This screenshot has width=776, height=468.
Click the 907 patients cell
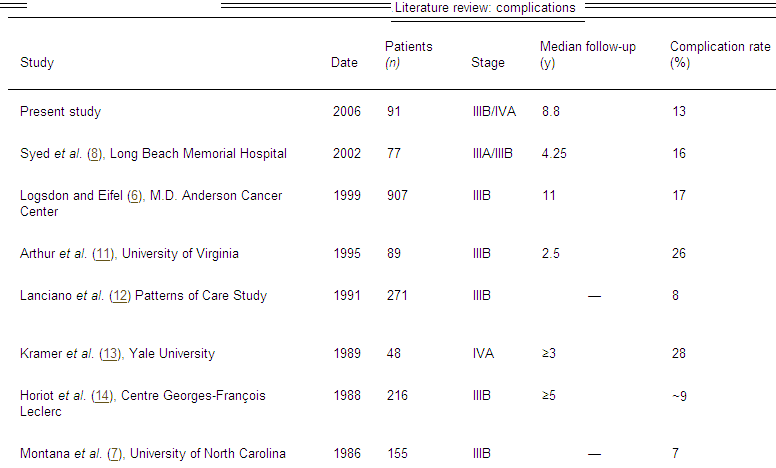click(x=397, y=196)
